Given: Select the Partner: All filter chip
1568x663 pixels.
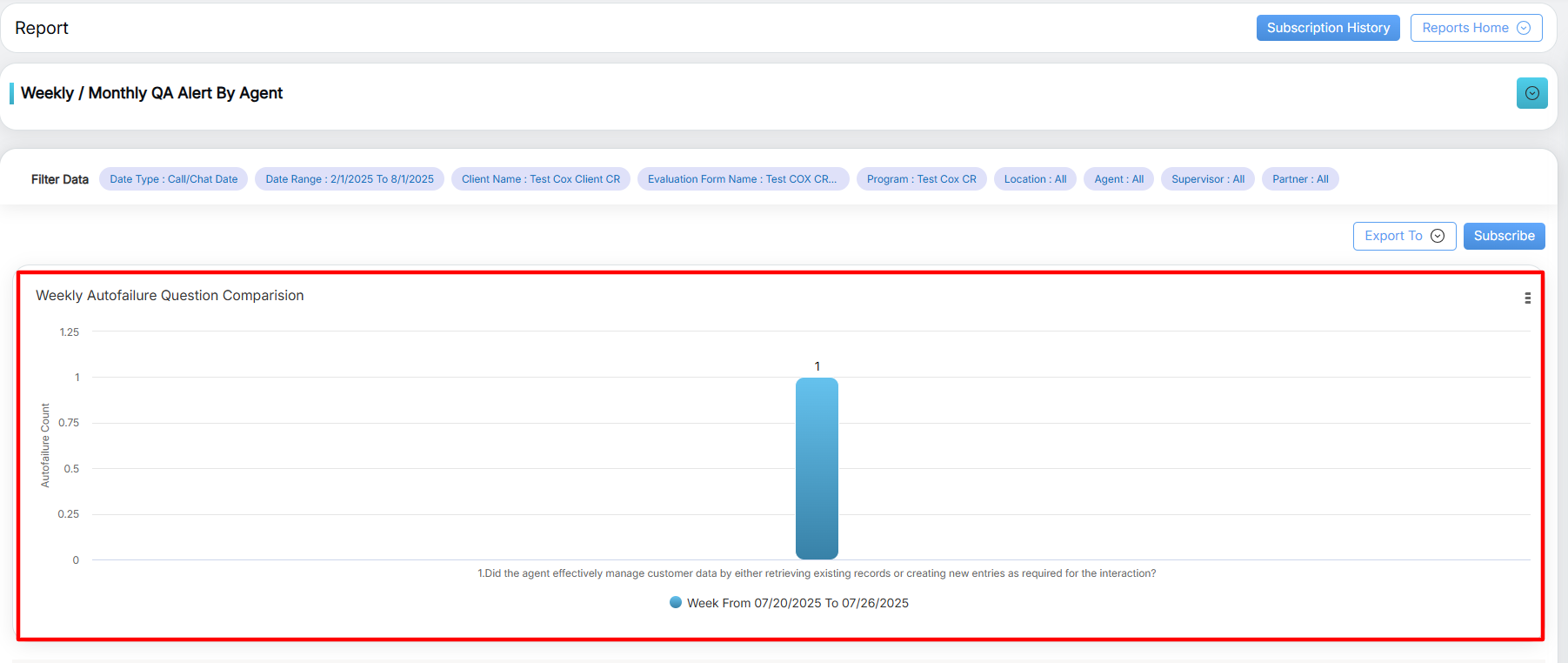Looking at the screenshot, I should click(1300, 179).
